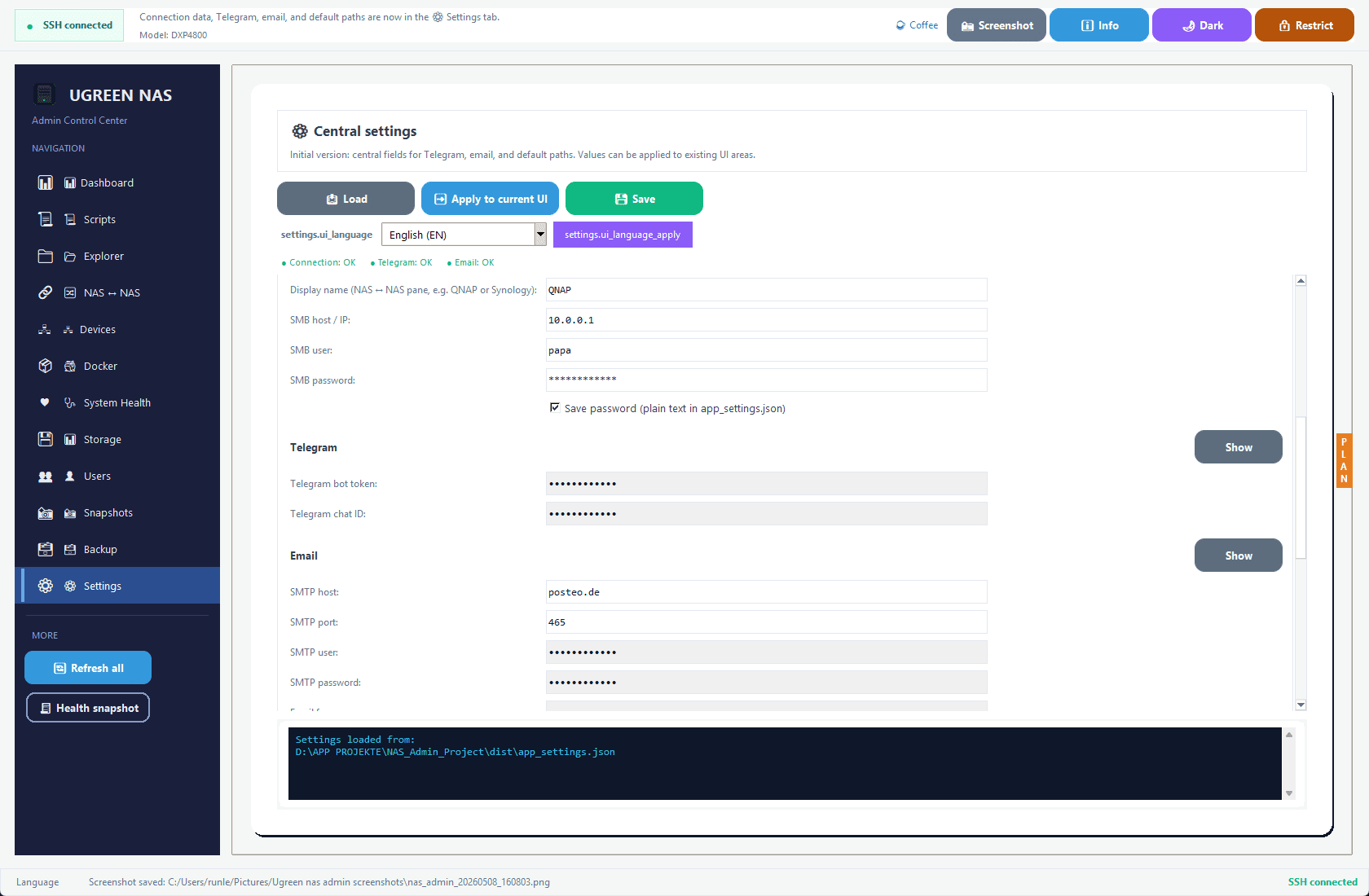
Task: Show the Telegram credentials
Action: [x=1239, y=447]
